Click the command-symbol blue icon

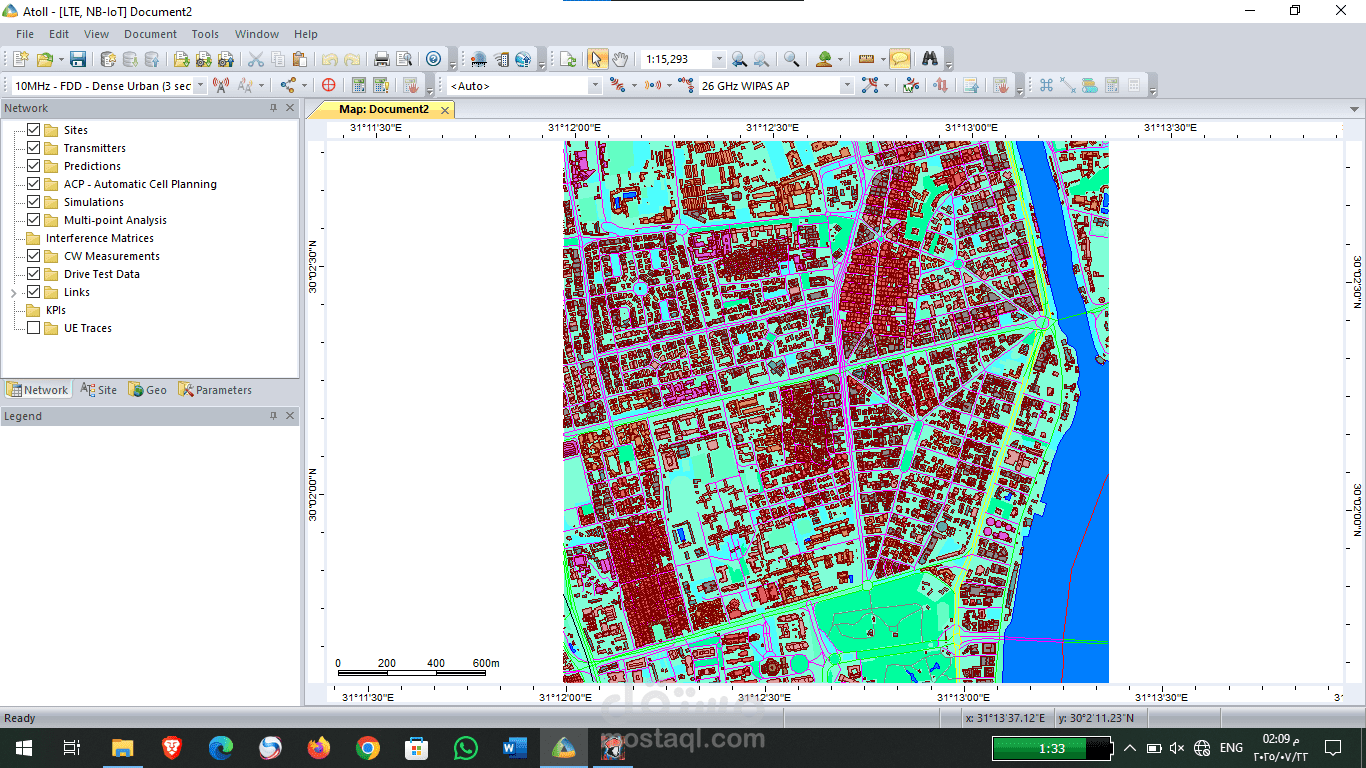(1046, 86)
